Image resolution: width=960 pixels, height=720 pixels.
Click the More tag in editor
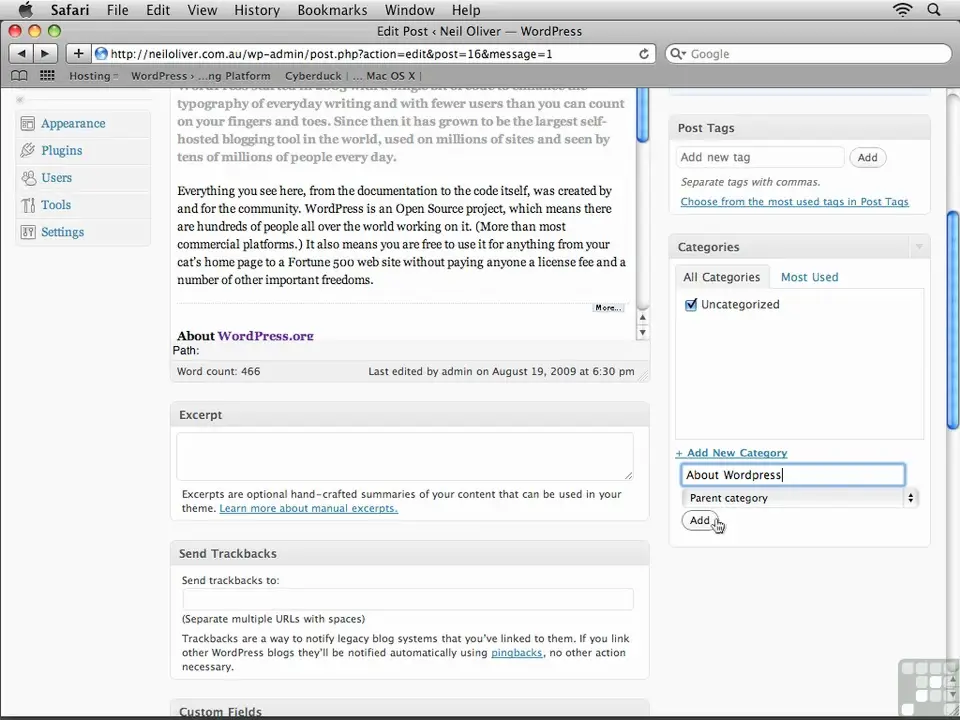[609, 308]
